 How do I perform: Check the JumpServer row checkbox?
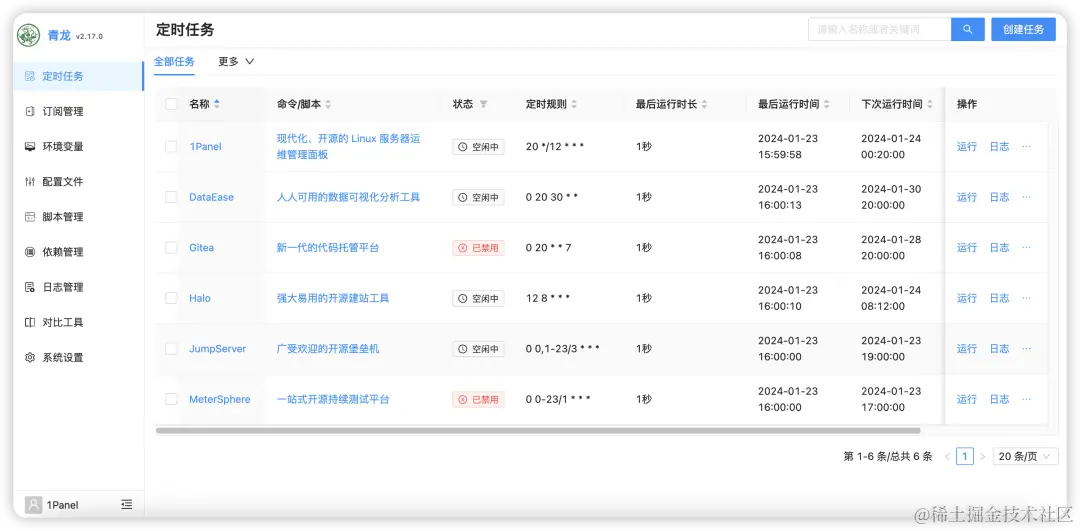(171, 348)
